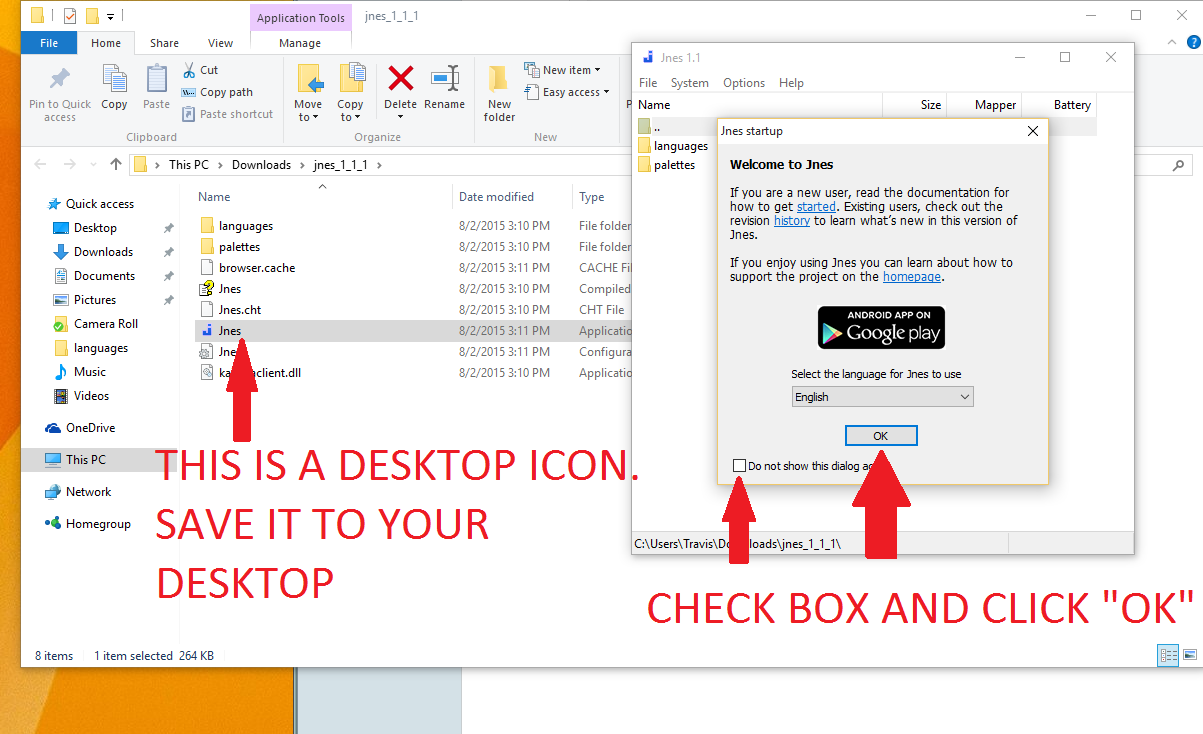Click the red Delete icon
Screen dimensions: 1203x734
(x=401, y=78)
